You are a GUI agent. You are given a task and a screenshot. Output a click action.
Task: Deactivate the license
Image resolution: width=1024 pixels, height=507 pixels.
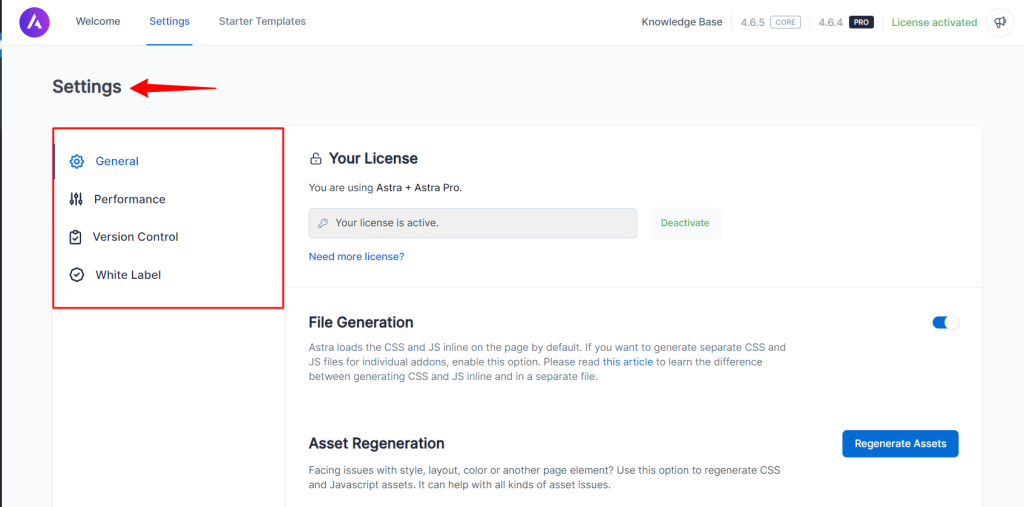click(x=685, y=223)
